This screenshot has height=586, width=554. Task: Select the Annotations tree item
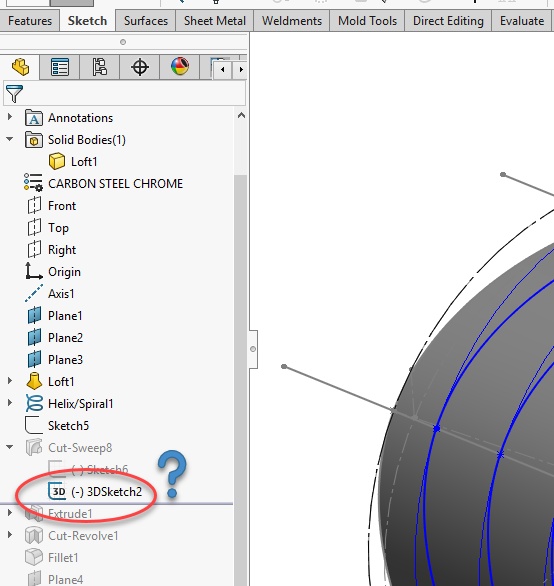[x=80, y=118]
